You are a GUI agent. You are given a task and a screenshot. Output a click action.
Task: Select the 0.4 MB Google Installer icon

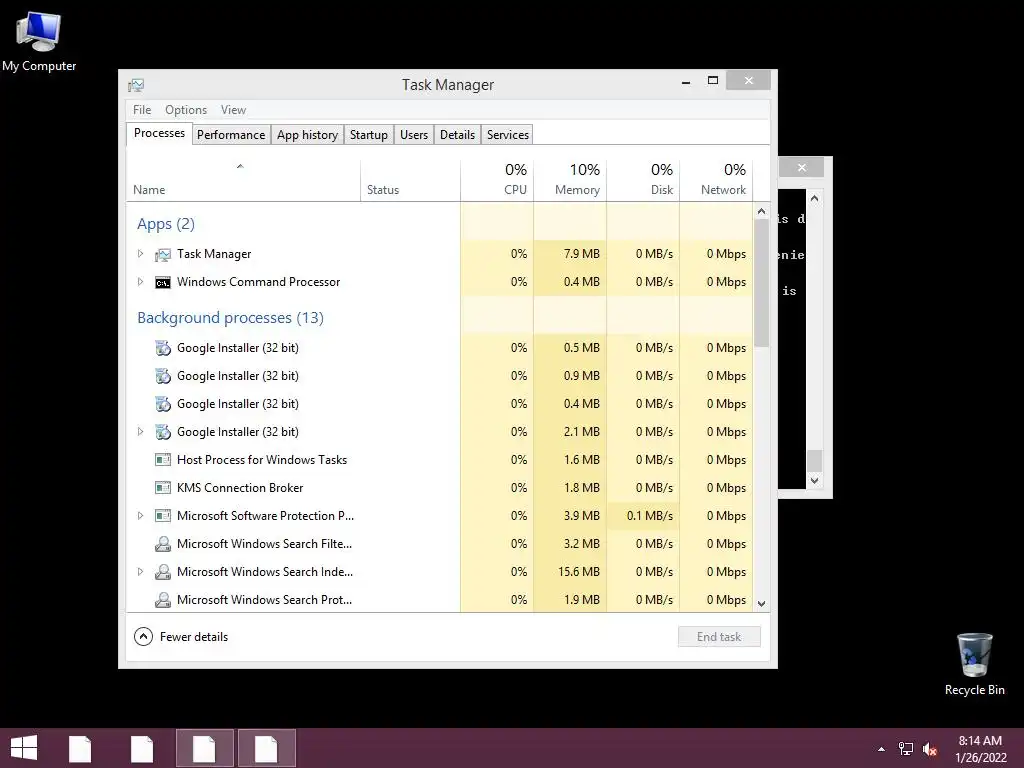163,404
